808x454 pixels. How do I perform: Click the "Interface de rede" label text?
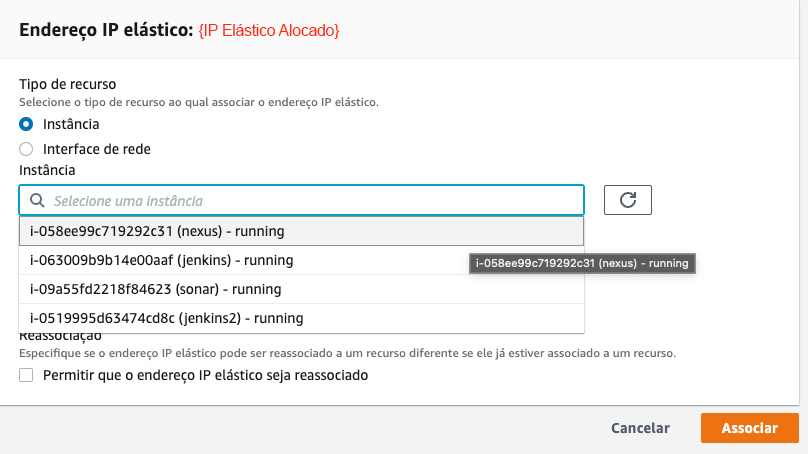click(x=97, y=149)
